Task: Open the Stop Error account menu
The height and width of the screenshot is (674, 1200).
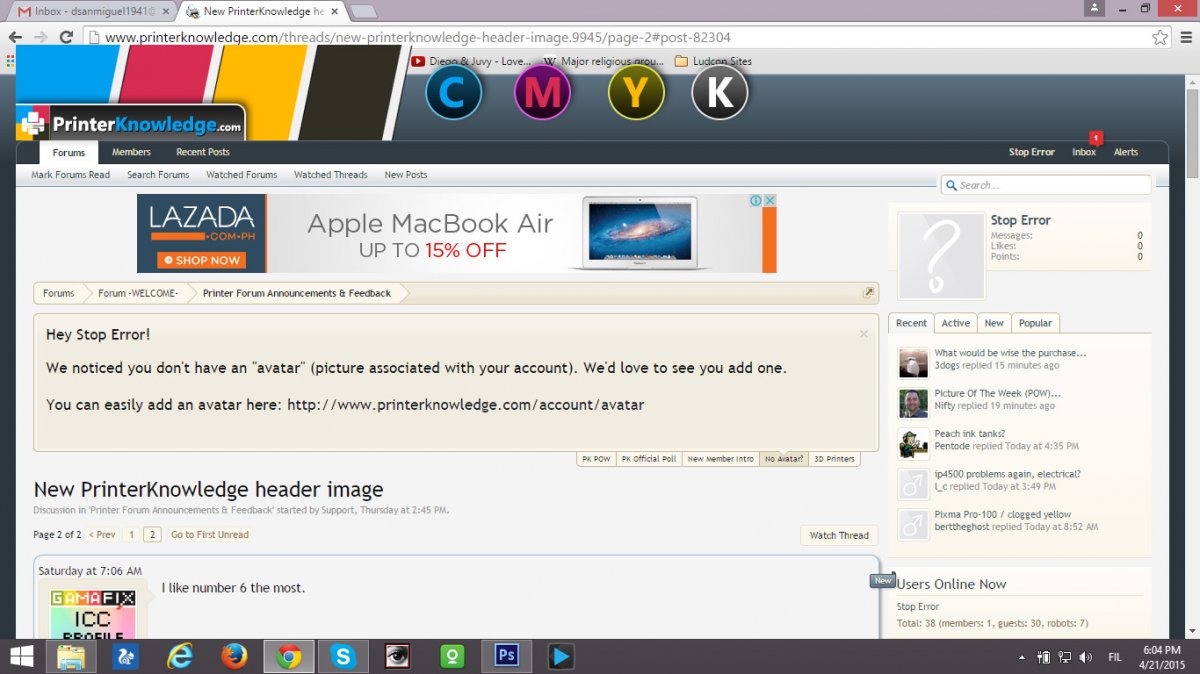Action: (x=1031, y=152)
